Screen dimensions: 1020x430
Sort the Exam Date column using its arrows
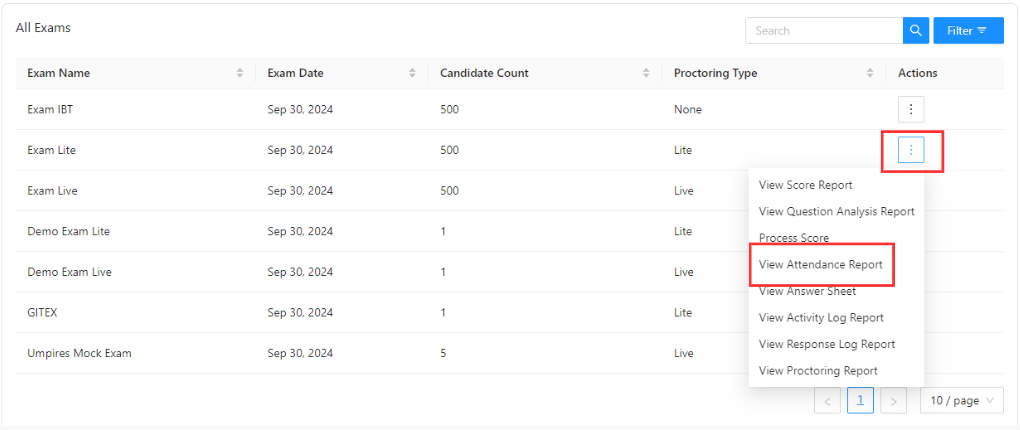412,73
